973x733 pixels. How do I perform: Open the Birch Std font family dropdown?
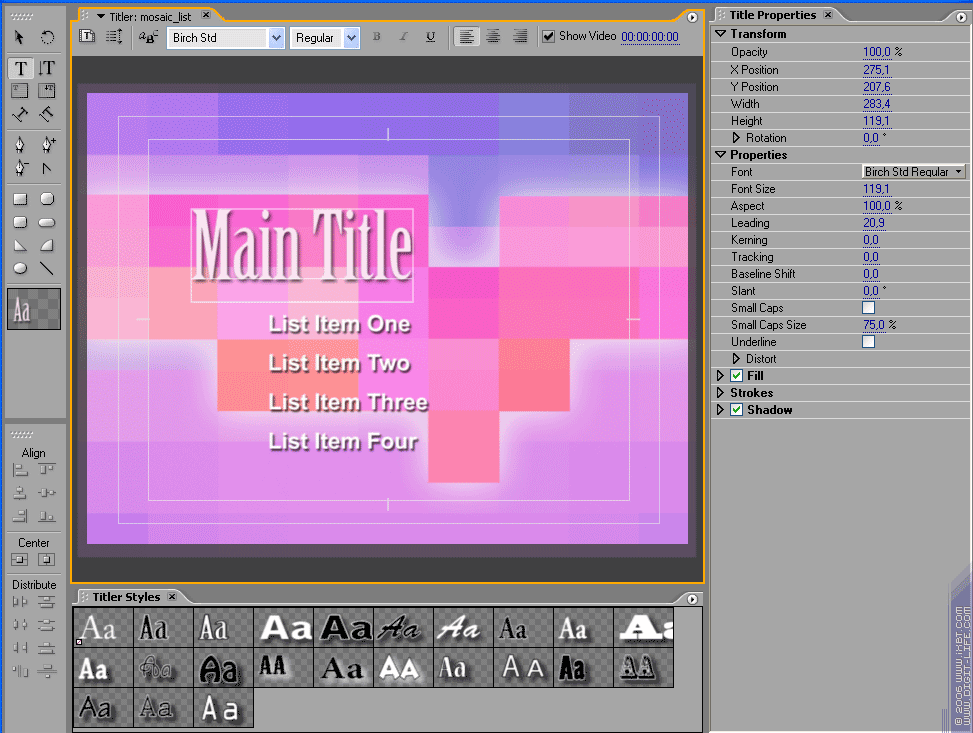tap(276, 38)
